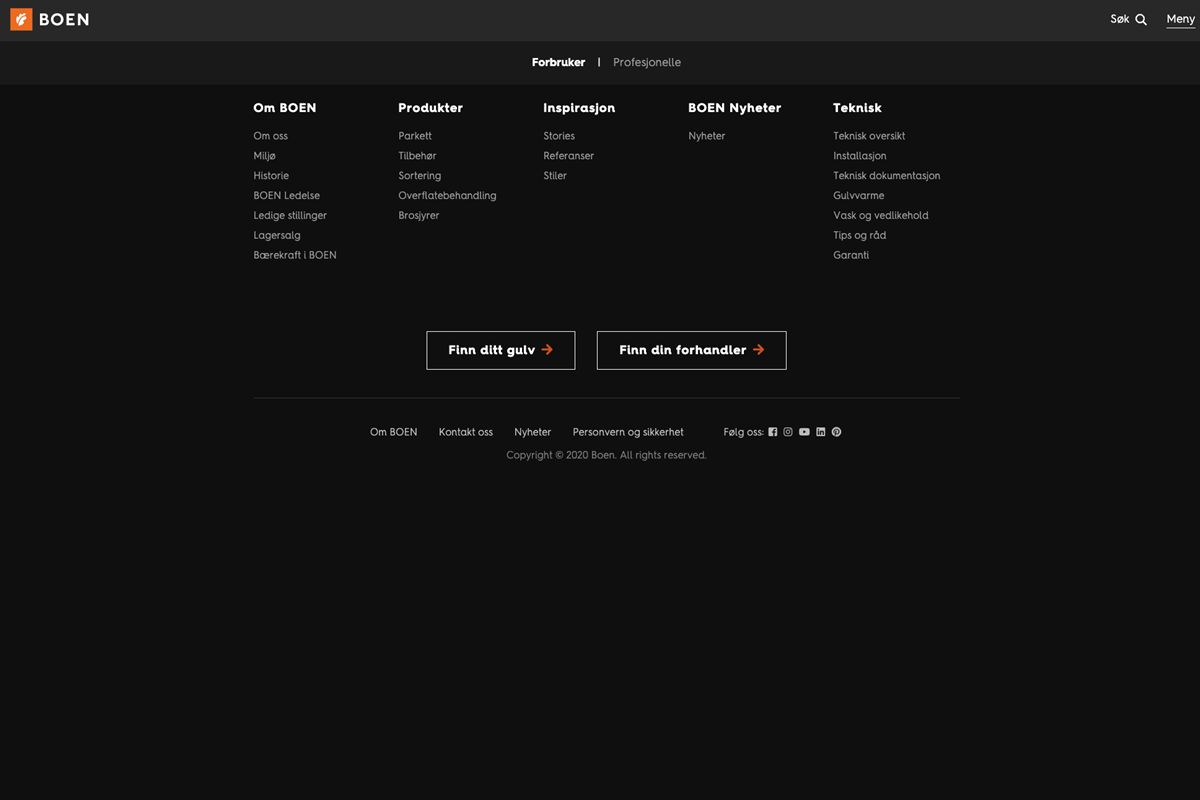The width and height of the screenshot is (1200, 800).
Task: Open the Vask og vedlikehold link
Action: point(881,216)
